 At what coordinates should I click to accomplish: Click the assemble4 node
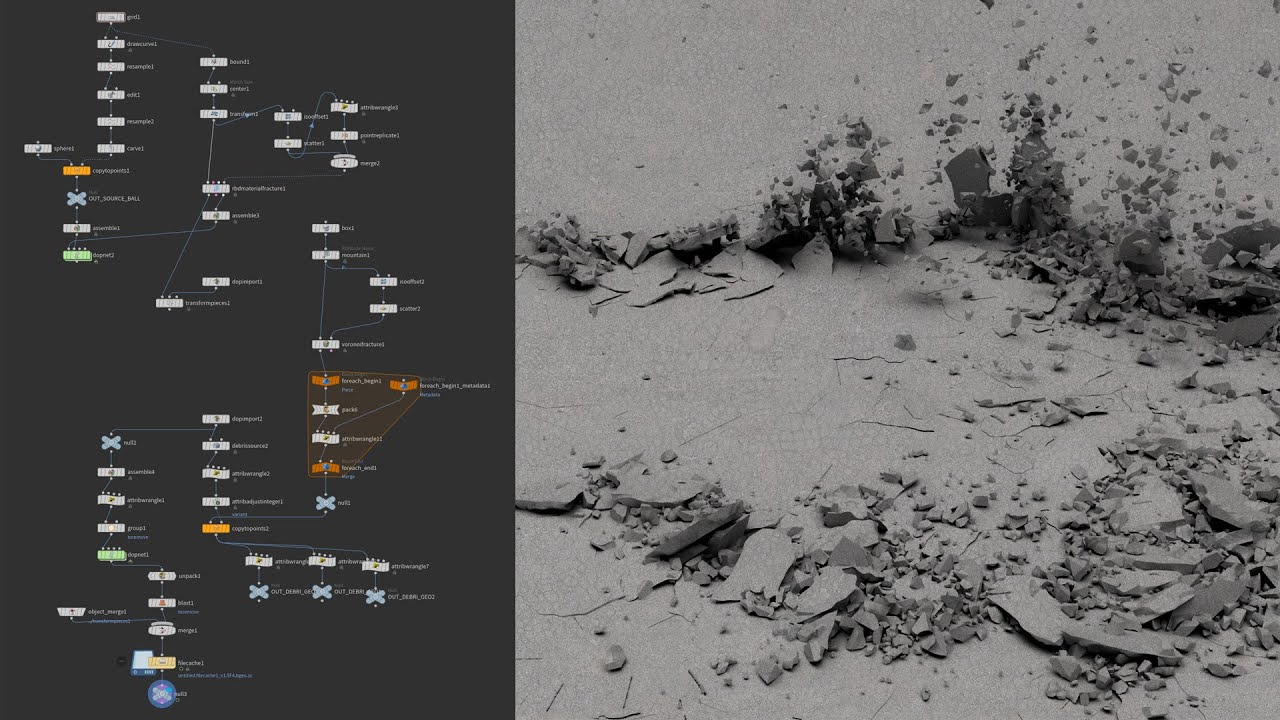point(111,472)
